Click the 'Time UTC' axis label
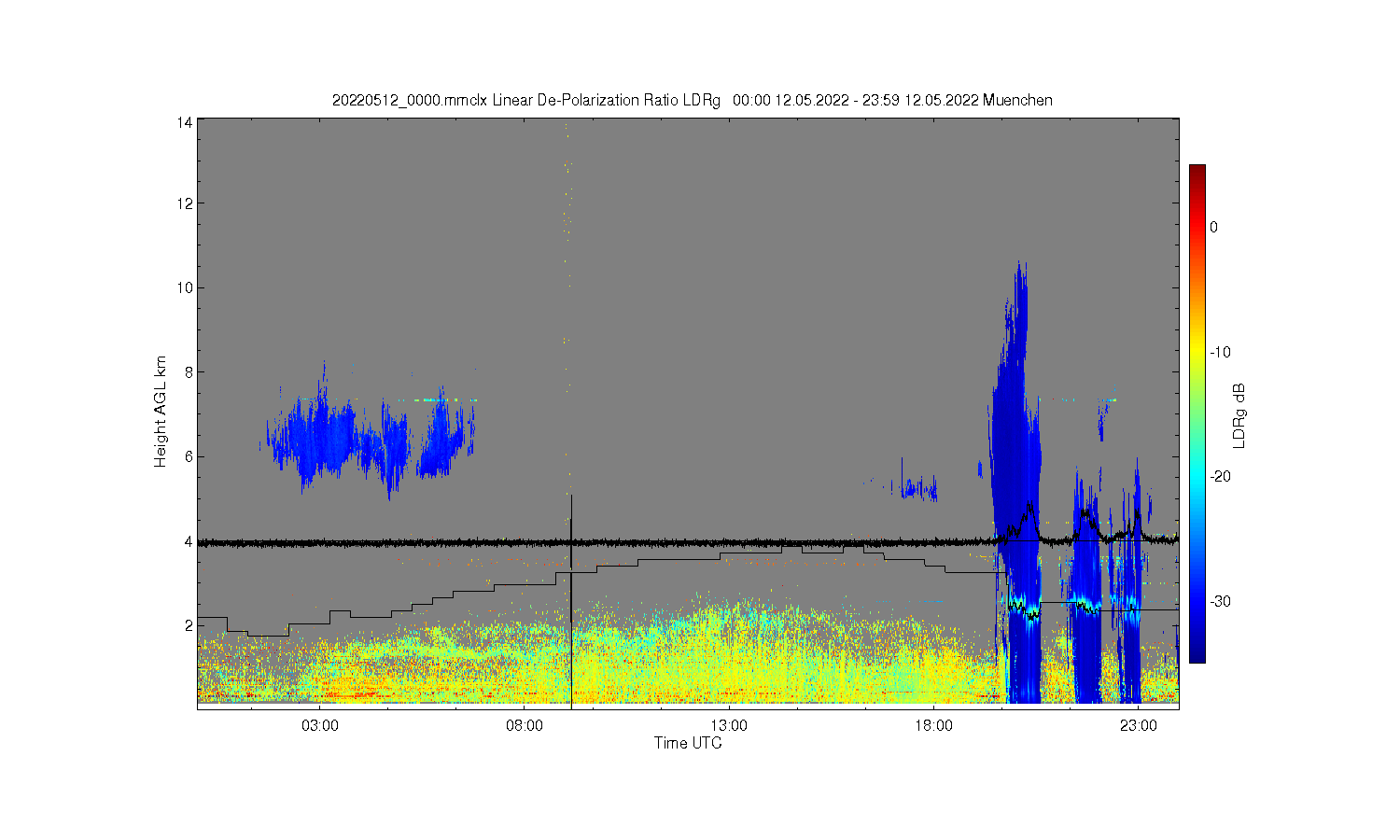Screen dimensions: 1400x840 (x=688, y=744)
